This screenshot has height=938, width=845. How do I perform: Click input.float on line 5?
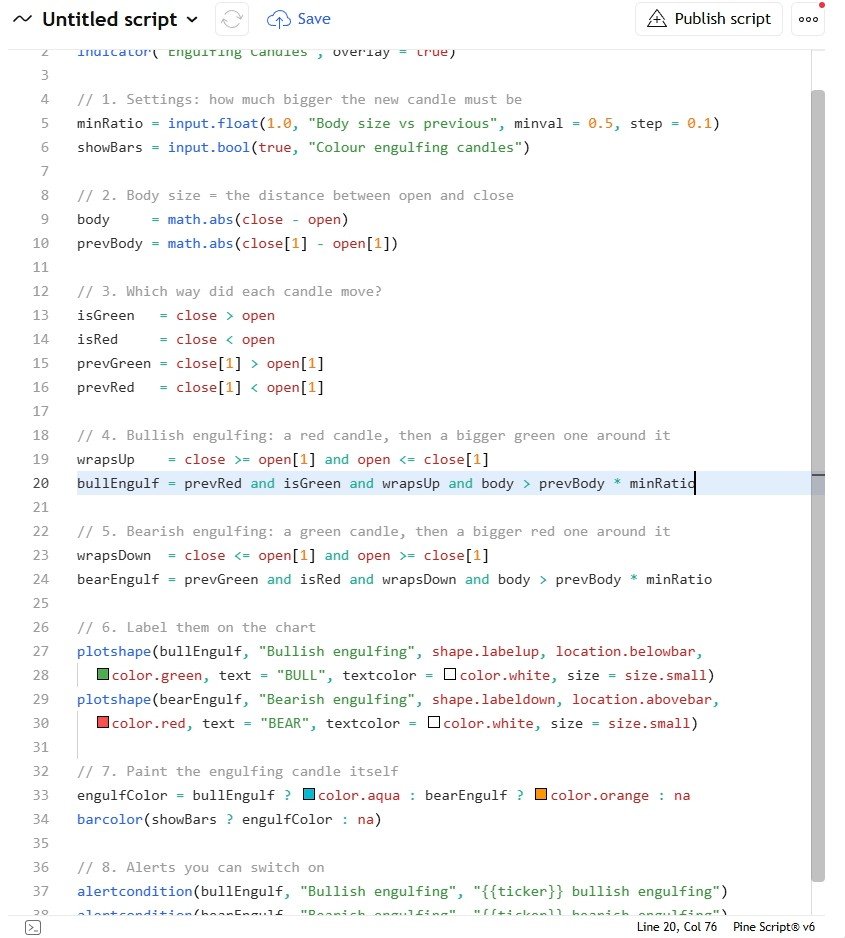pos(213,123)
